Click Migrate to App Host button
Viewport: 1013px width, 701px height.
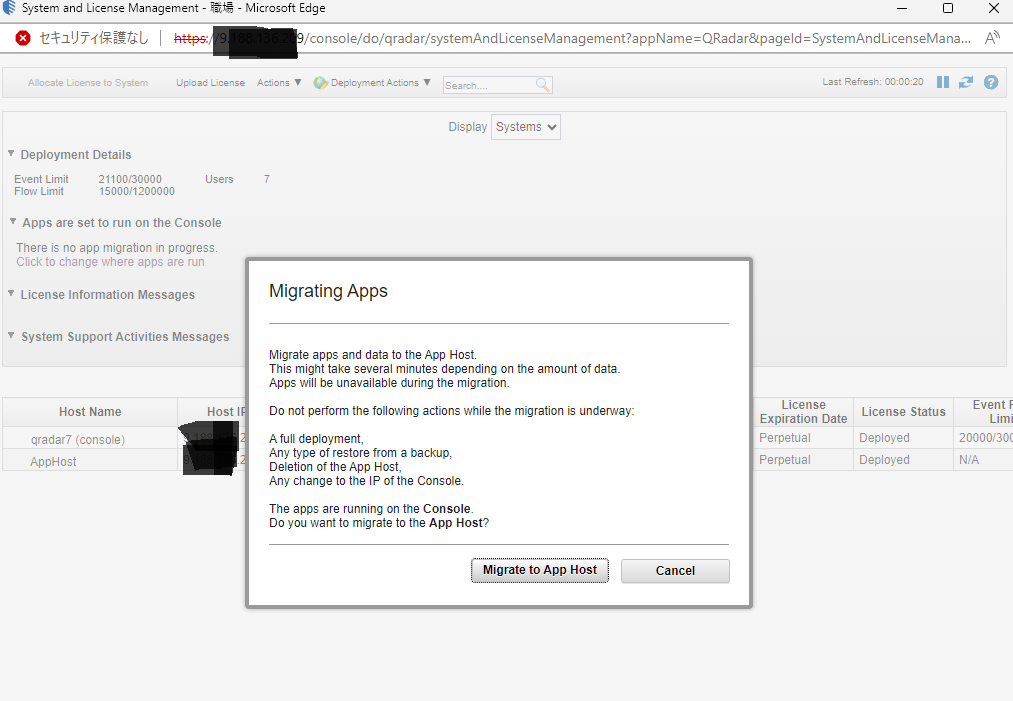(539, 570)
